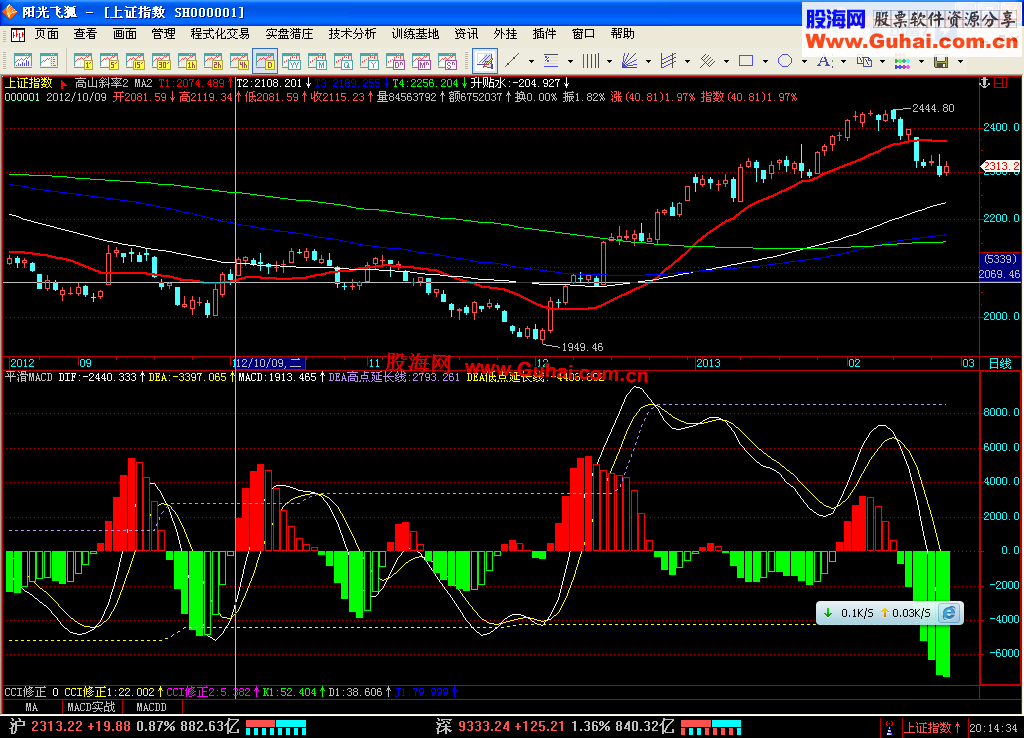Expand the channel lines tool dropdown arrow

pos(687,62)
